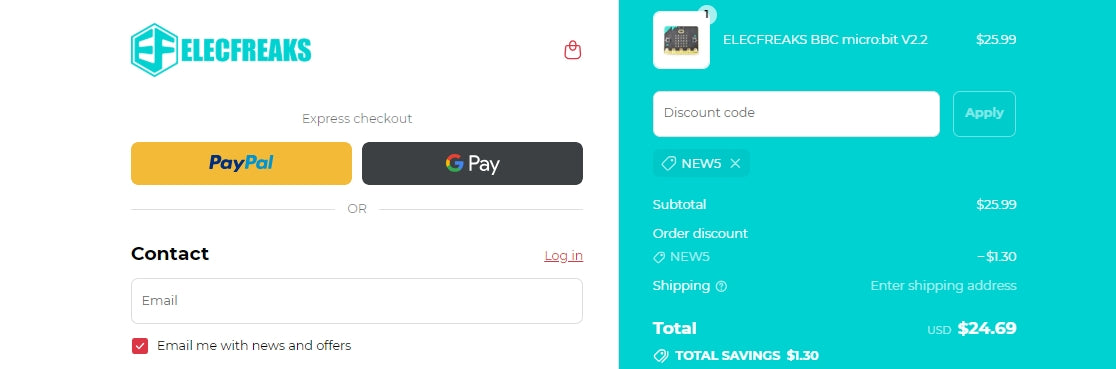Viewport: 1116px width, 369px height.
Task: Click the Enter shipping address text
Action: coord(943,286)
